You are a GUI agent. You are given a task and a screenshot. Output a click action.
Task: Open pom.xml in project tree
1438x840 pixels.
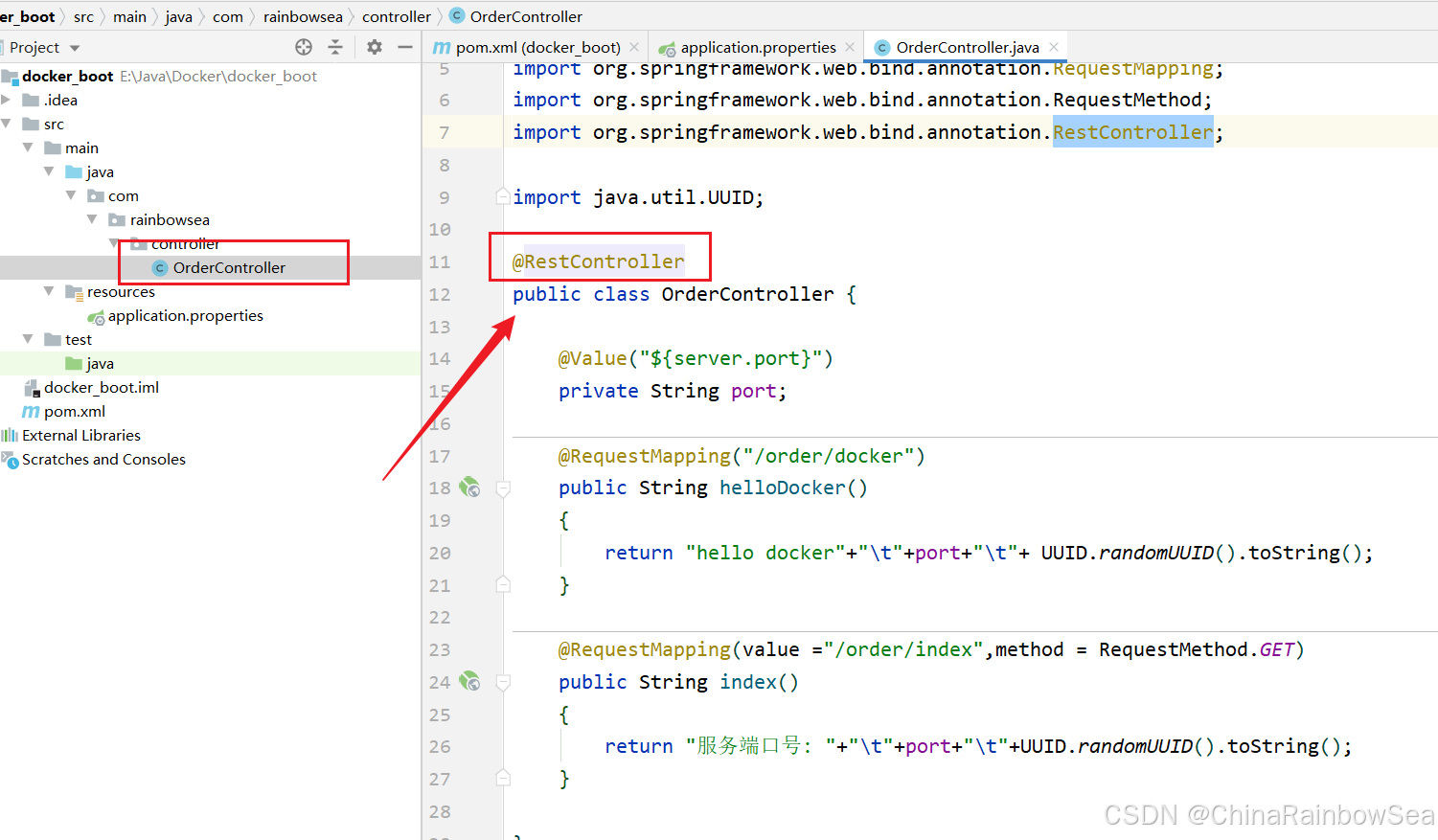(75, 411)
